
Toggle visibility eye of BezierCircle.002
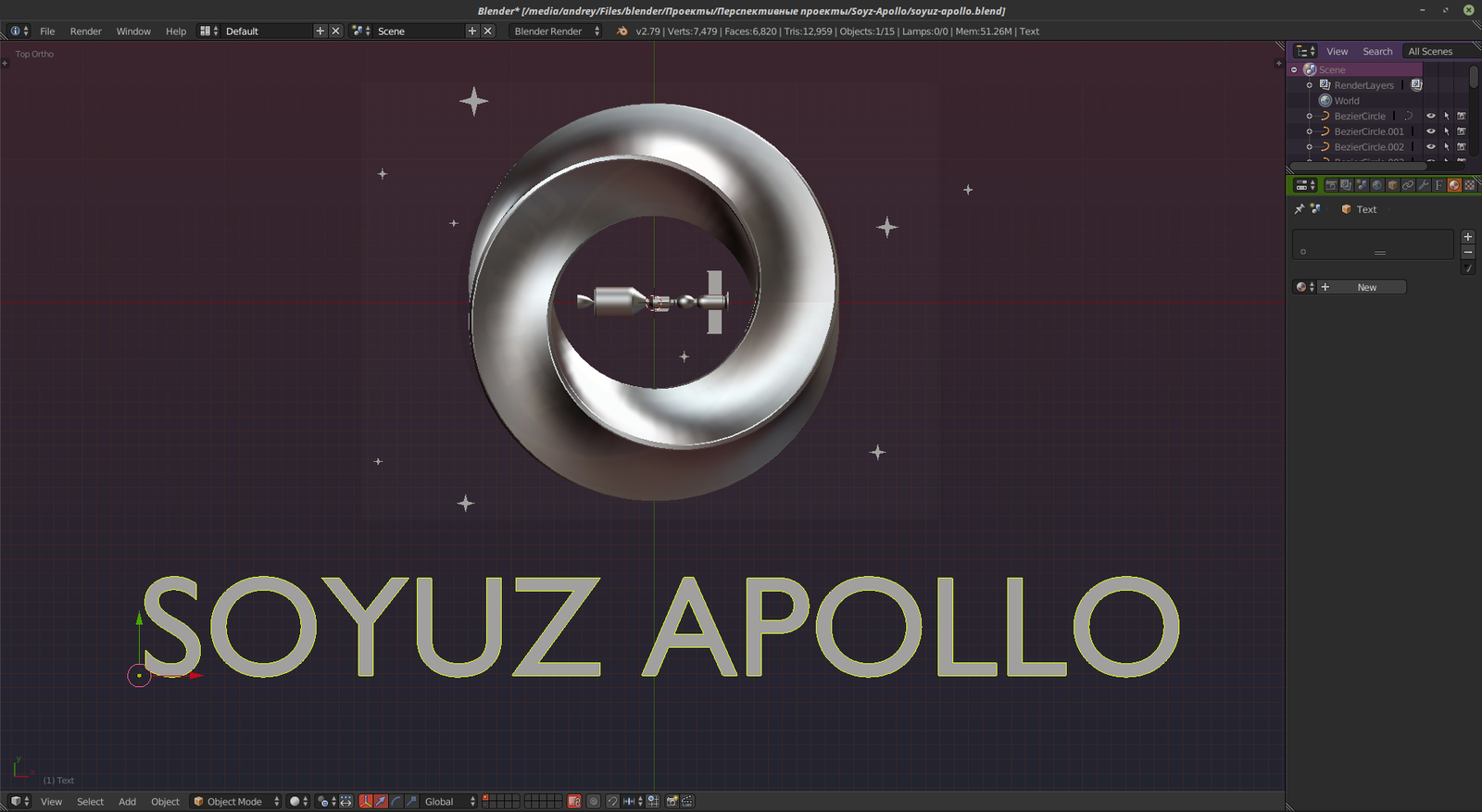click(x=1430, y=147)
